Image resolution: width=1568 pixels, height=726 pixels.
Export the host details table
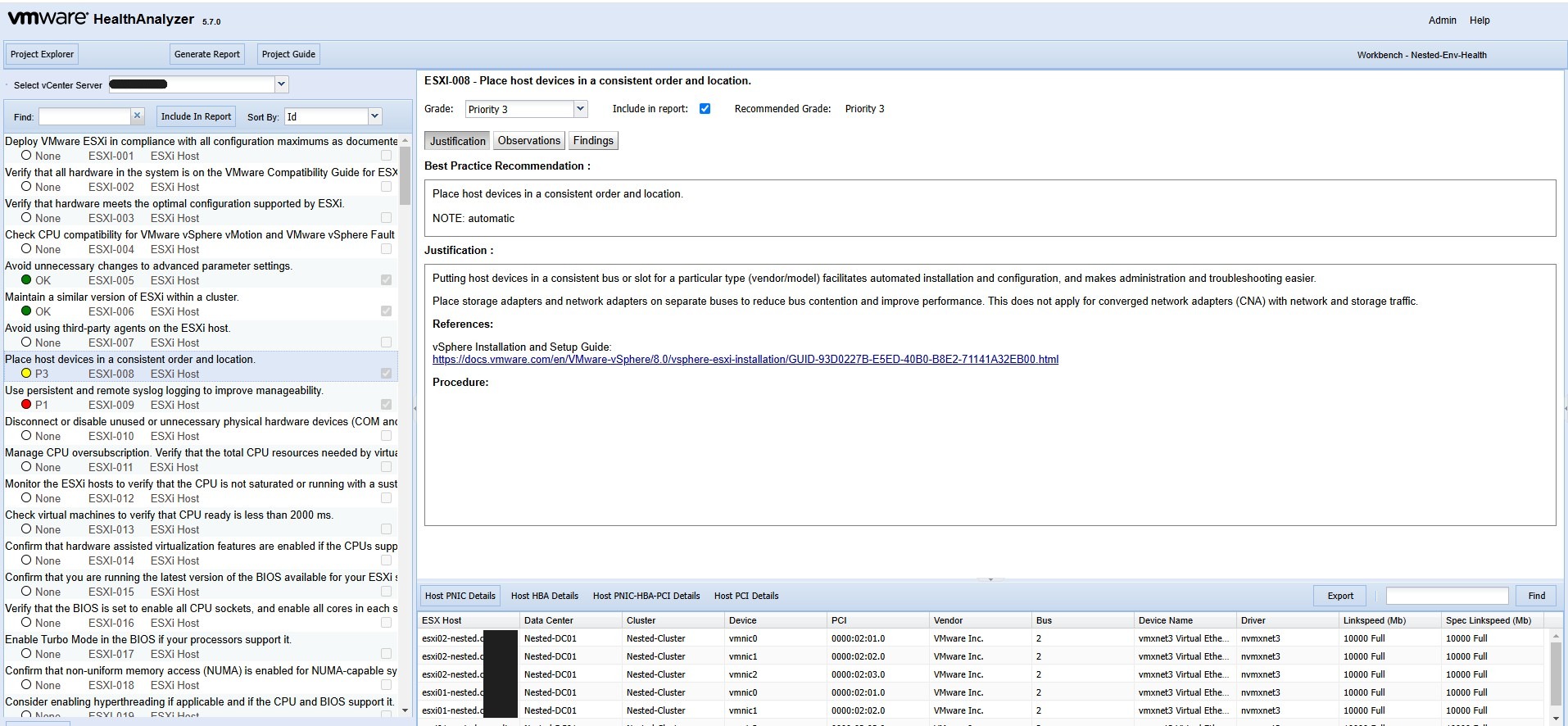[x=1340, y=596]
